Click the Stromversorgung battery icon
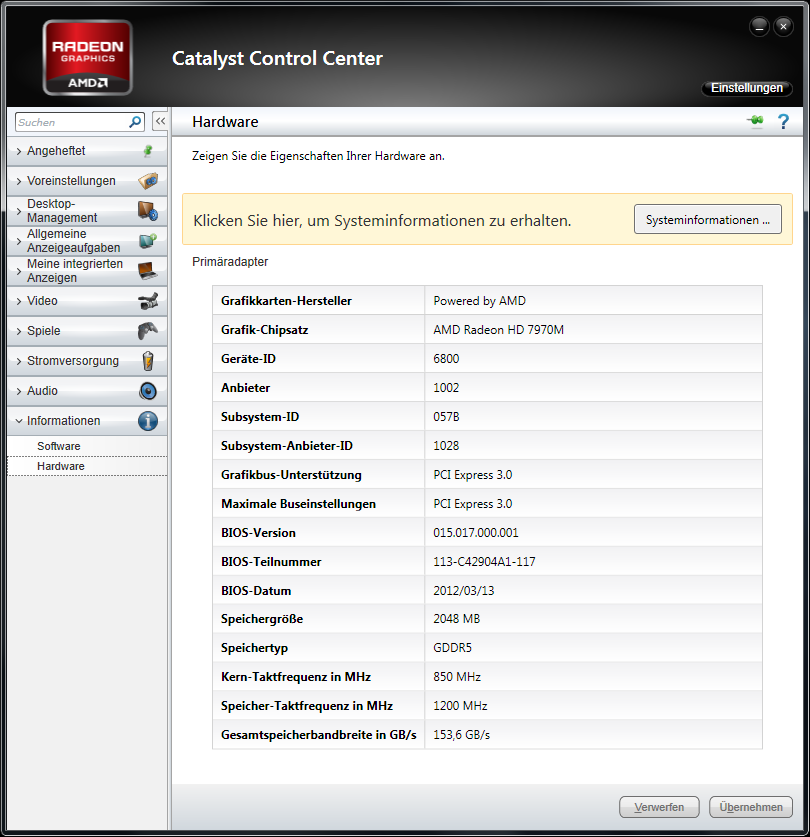Viewport: 810px width, 837px height. click(148, 361)
